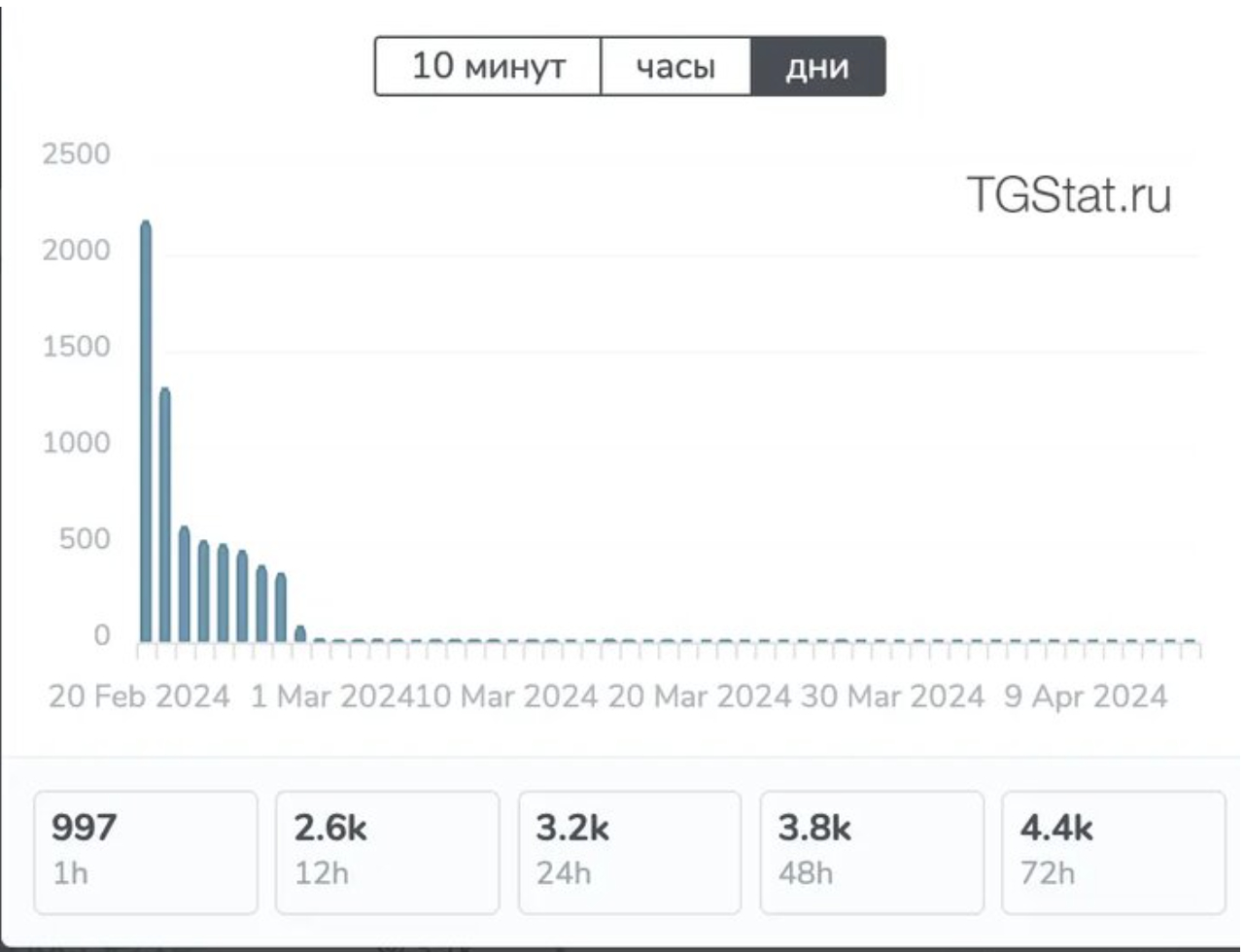
Task: Click the 20 Feb 2024 axis label
Action: point(139,697)
